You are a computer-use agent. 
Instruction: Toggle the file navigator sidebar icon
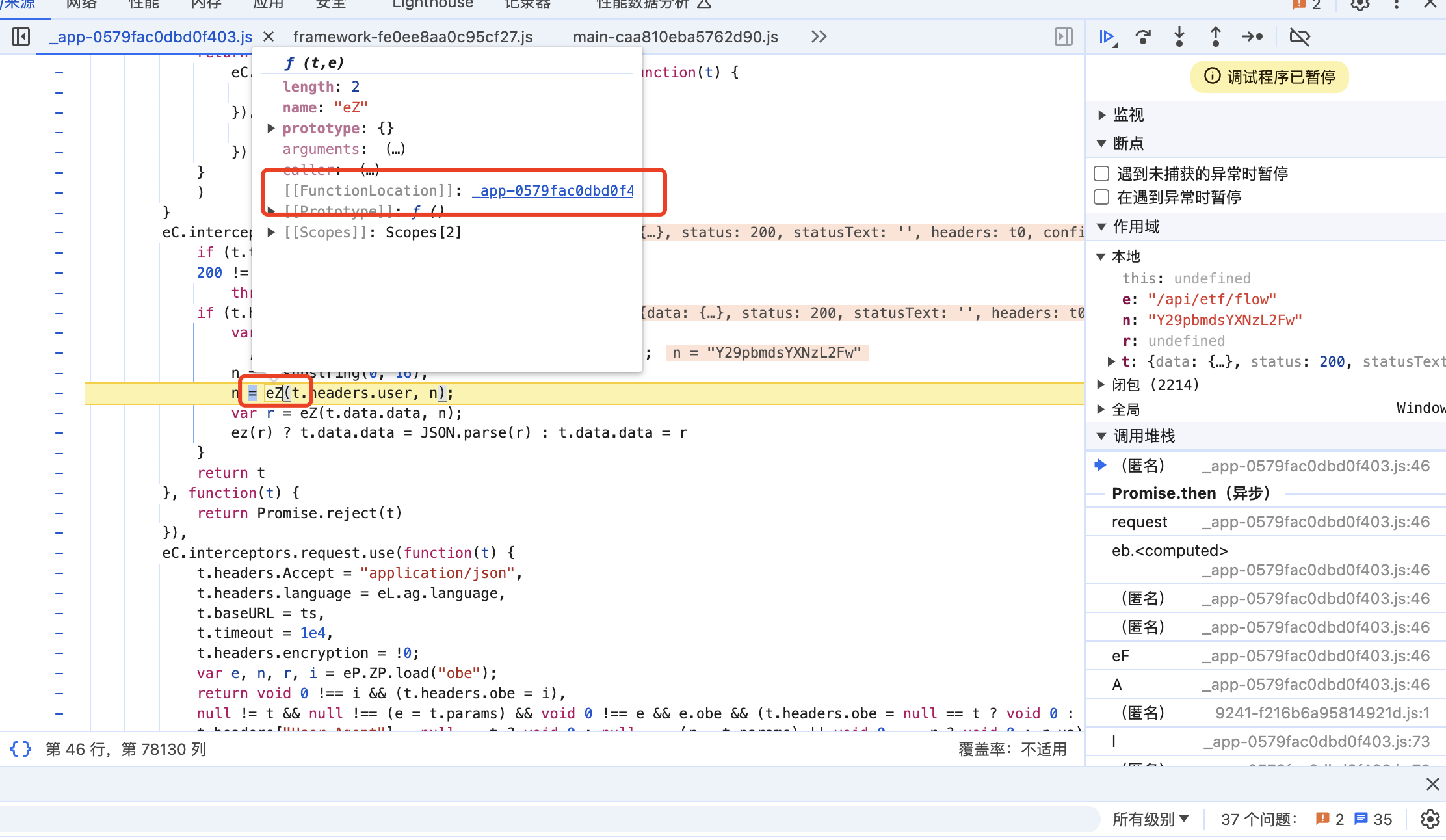point(21,36)
